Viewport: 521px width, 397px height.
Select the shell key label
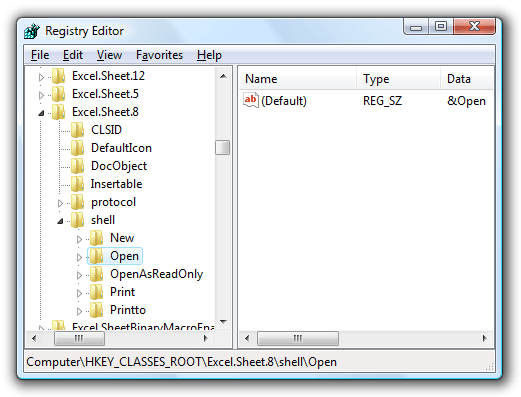(103, 220)
